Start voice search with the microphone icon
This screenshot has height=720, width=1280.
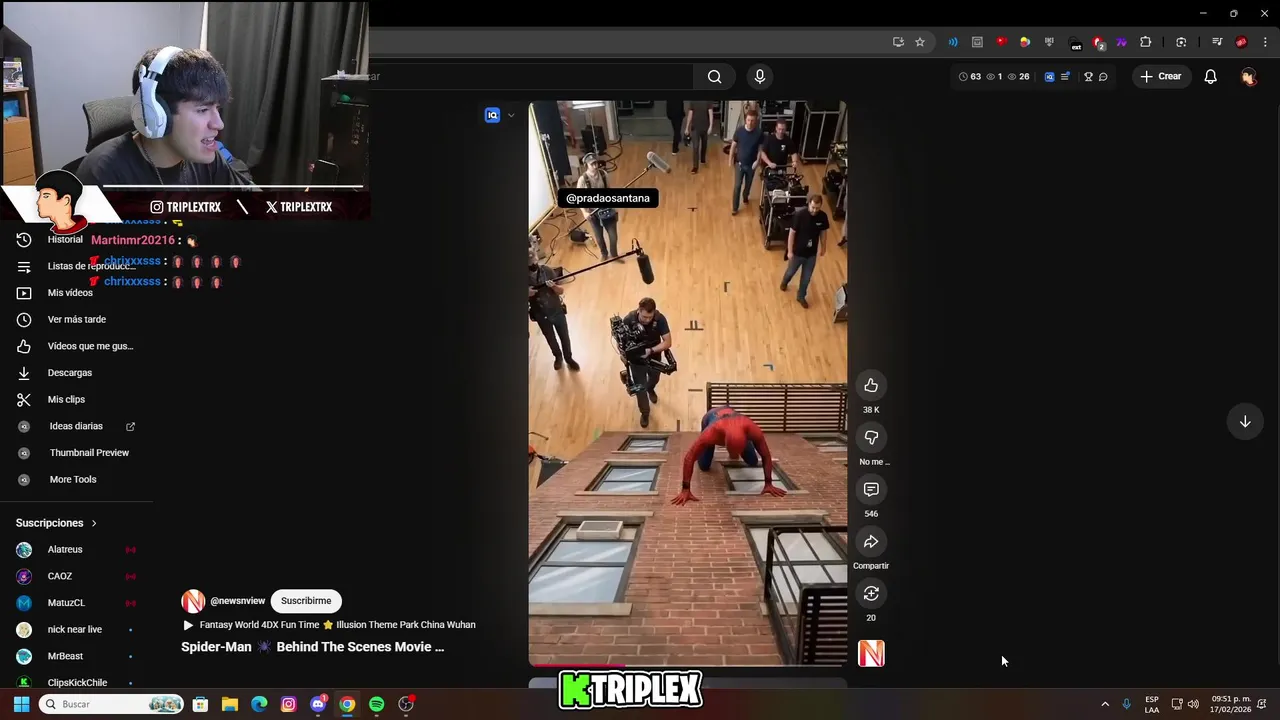tap(760, 76)
